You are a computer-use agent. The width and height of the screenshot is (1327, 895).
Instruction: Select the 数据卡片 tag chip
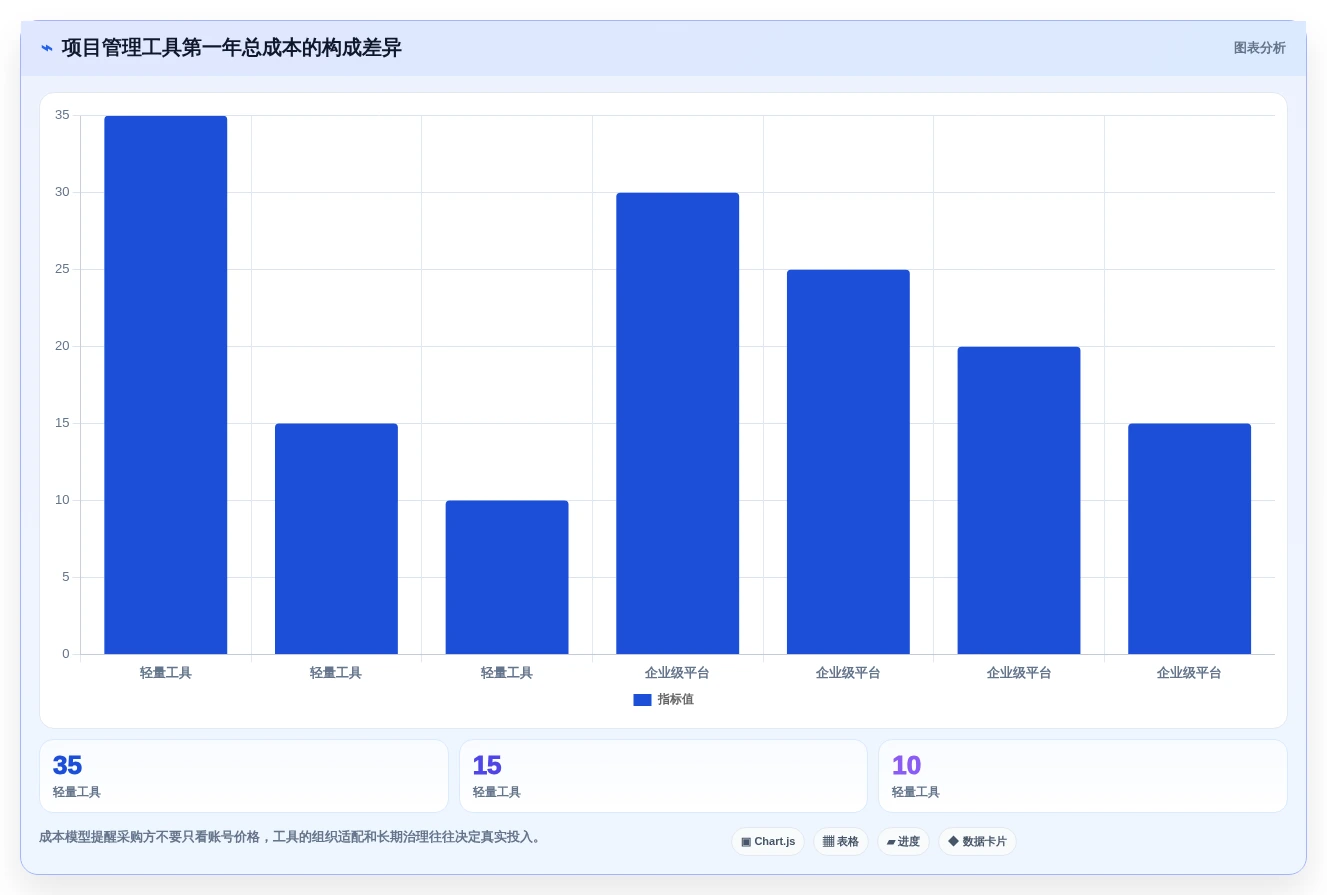coord(977,842)
